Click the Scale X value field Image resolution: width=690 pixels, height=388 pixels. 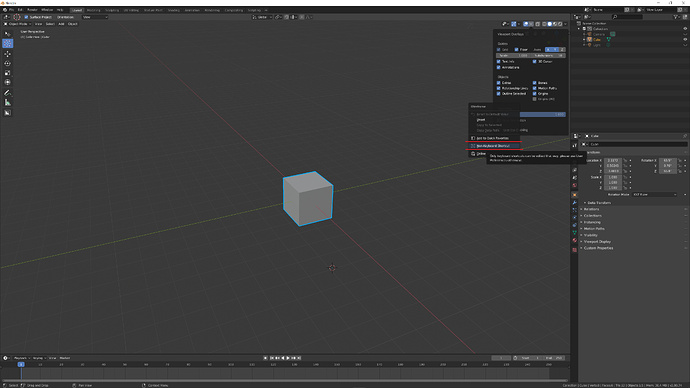coord(613,177)
